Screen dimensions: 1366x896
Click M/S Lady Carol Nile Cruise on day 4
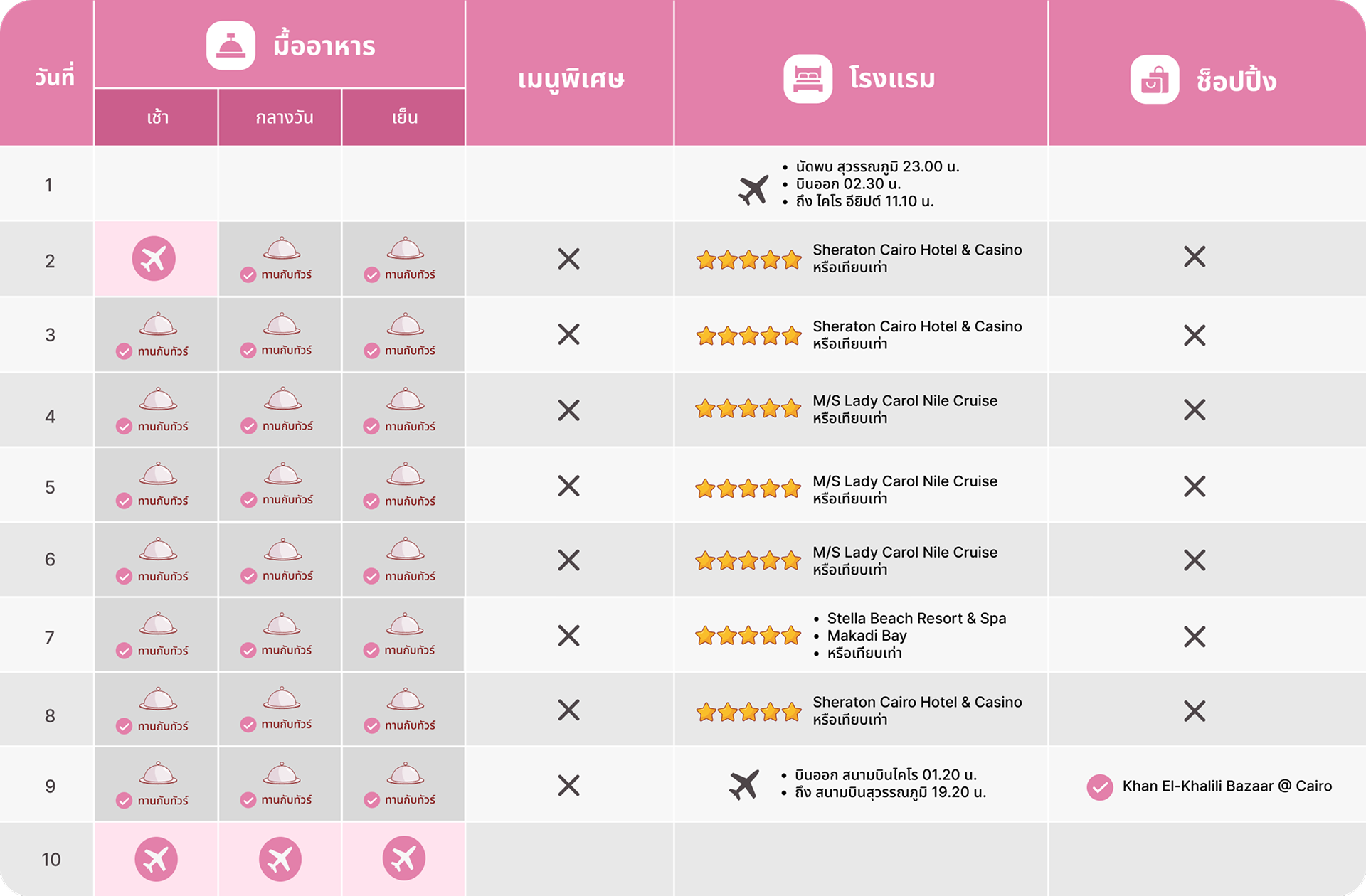[904, 401]
